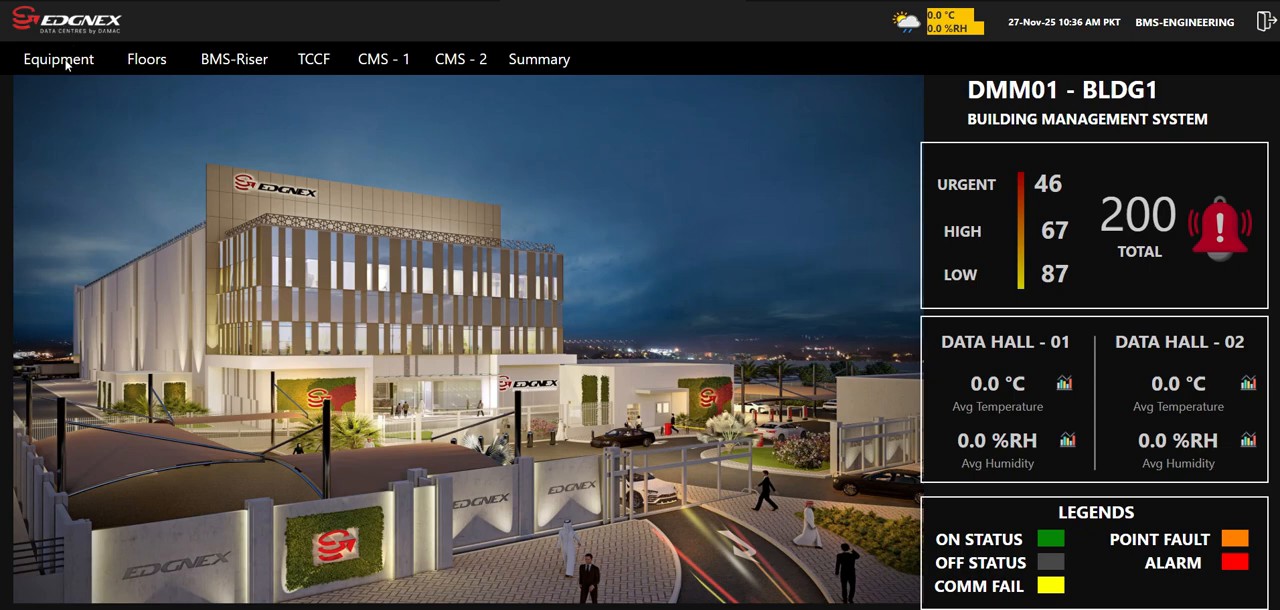Click the Edgnex building rendering image
The image size is (1280, 610).
click(467, 340)
